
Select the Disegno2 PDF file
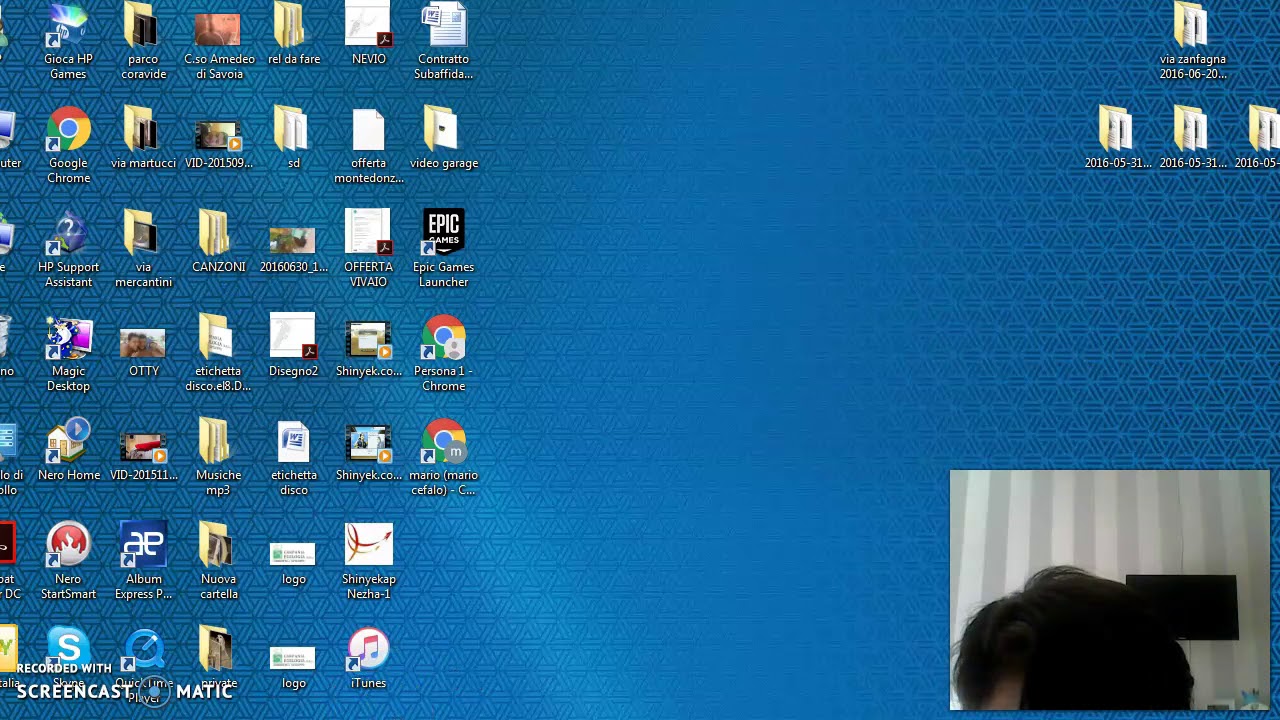tap(294, 346)
